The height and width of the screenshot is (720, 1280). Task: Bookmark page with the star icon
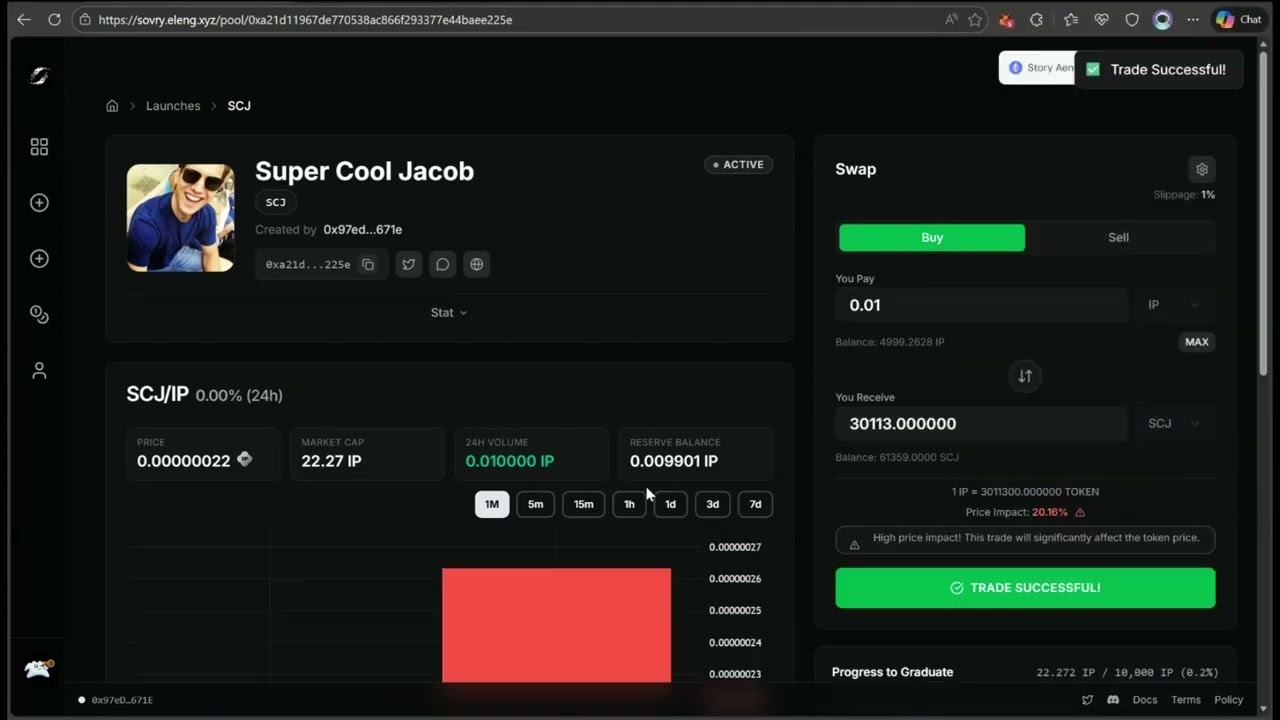pyautogui.click(x=975, y=19)
